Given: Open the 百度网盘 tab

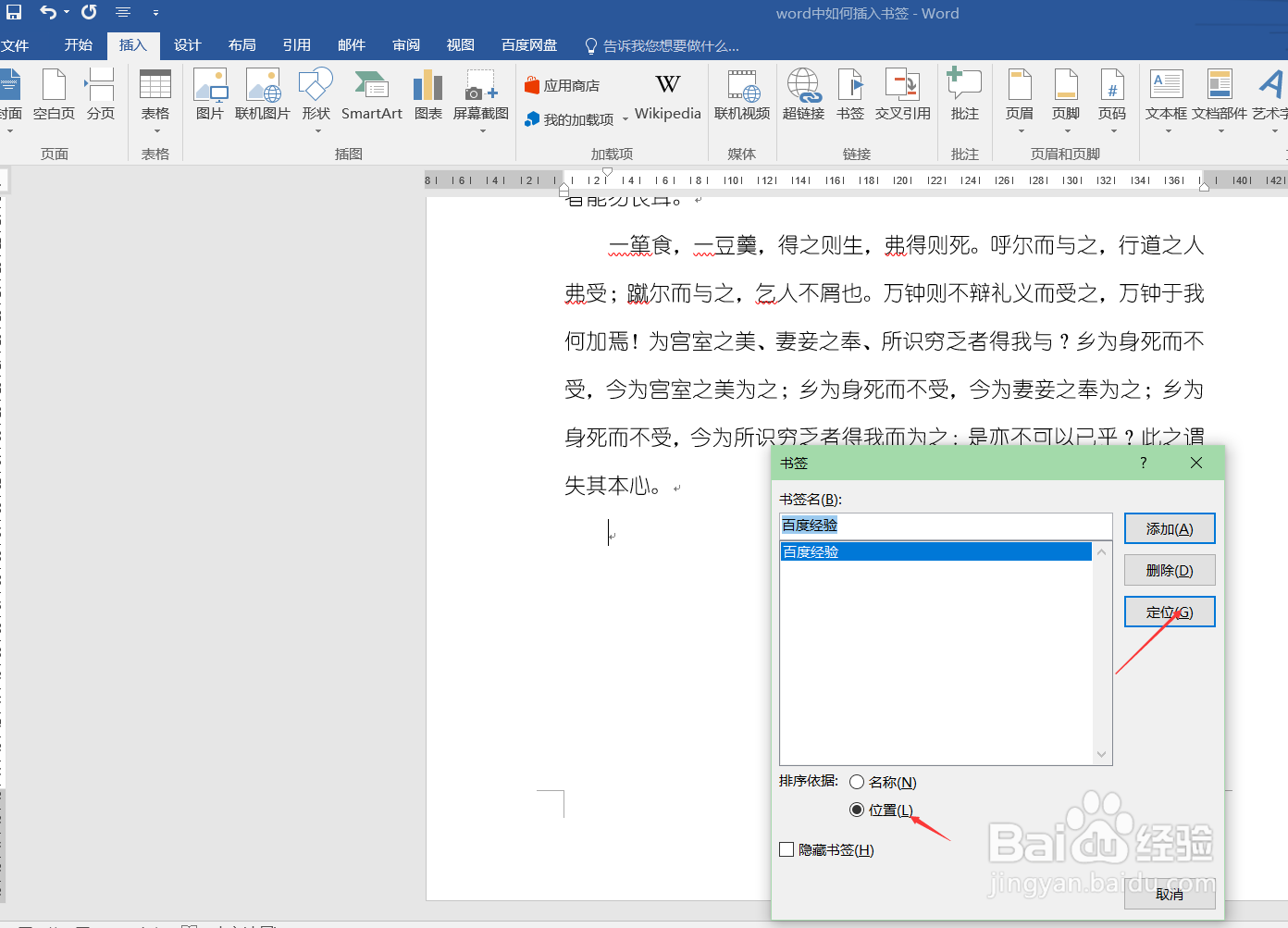Looking at the screenshot, I should coord(528,44).
